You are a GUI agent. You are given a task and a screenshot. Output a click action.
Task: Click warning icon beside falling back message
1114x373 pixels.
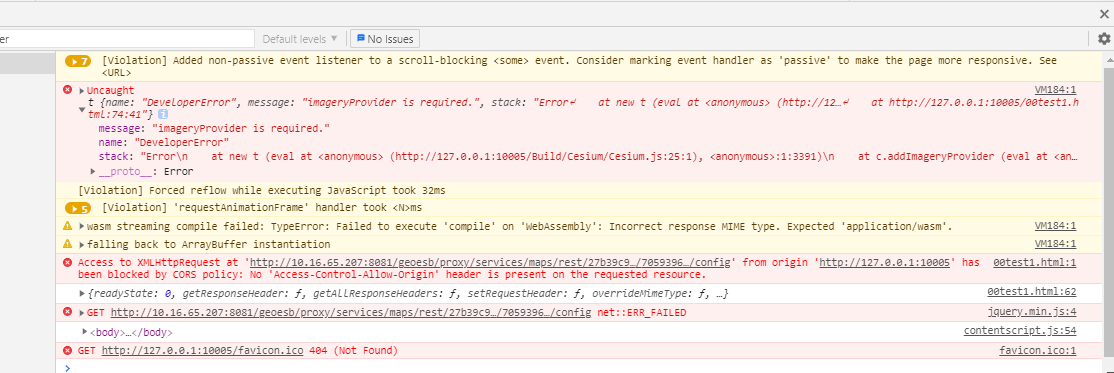click(x=68, y=244)
